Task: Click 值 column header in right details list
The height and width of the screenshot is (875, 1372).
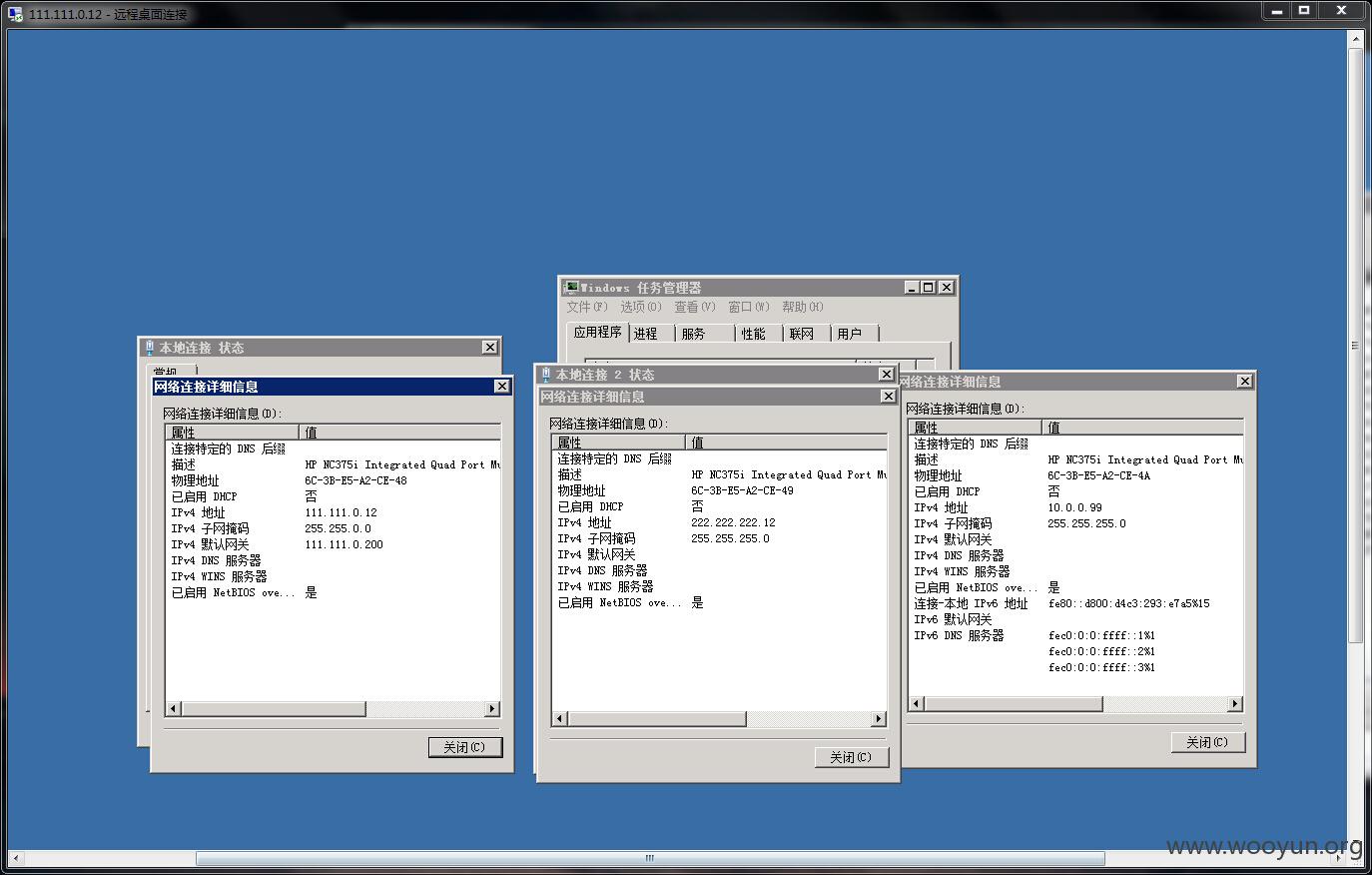Action: pyautogui.click(x=1142, y=428)
